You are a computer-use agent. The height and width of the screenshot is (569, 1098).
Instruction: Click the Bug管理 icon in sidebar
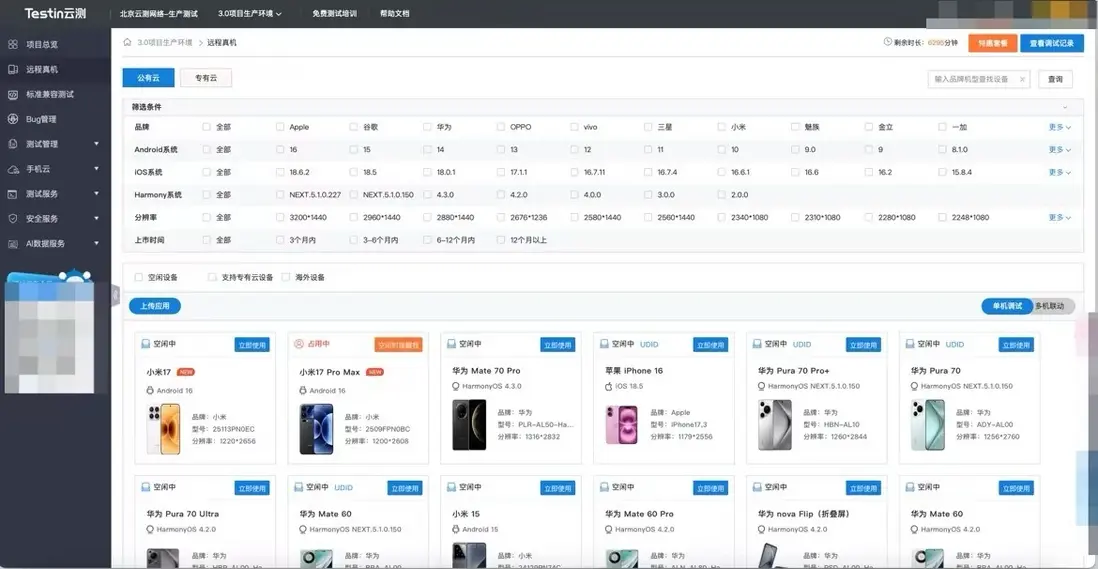(13, 119)
